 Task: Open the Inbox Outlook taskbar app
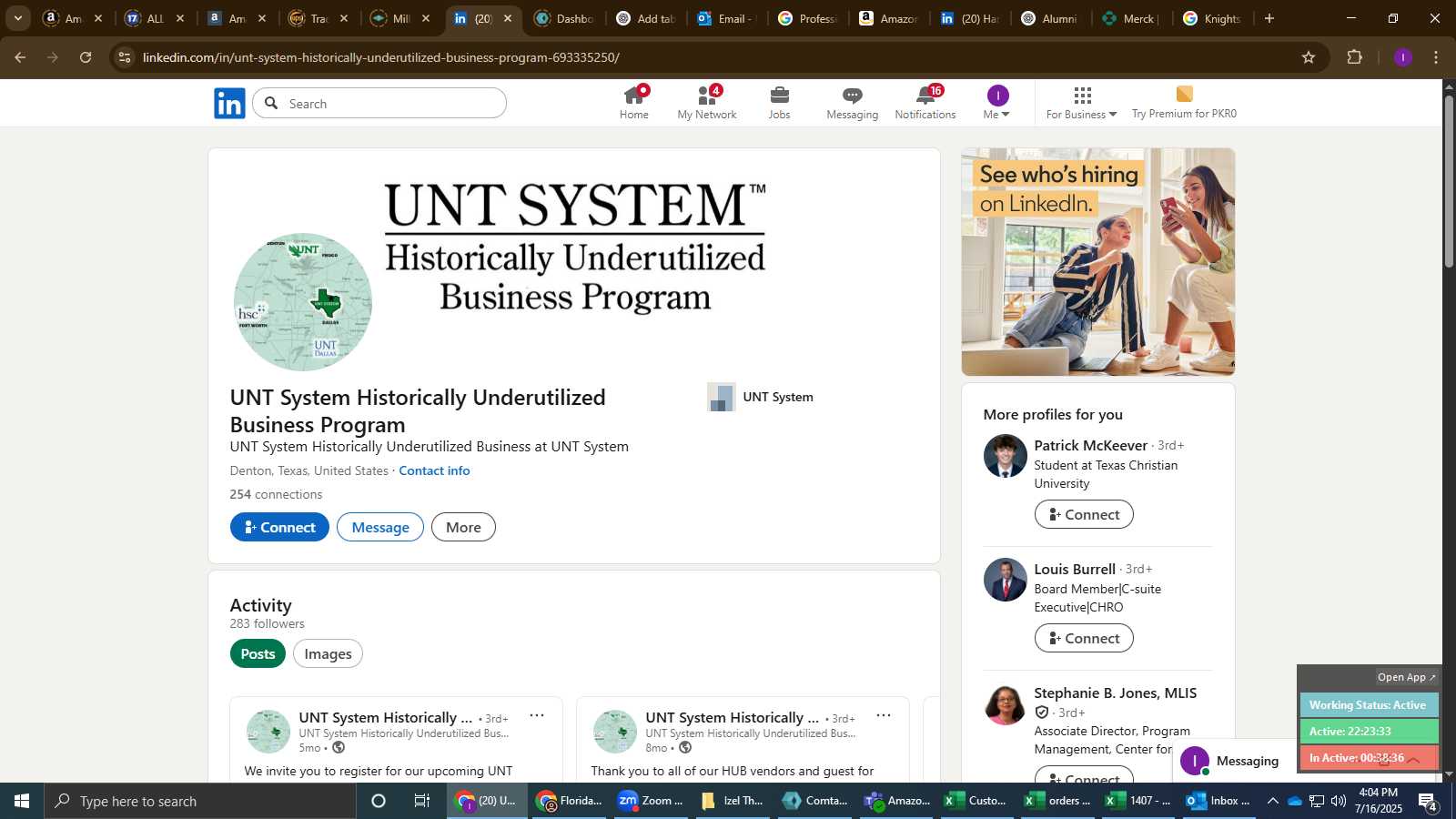[x=1218, y=801]
